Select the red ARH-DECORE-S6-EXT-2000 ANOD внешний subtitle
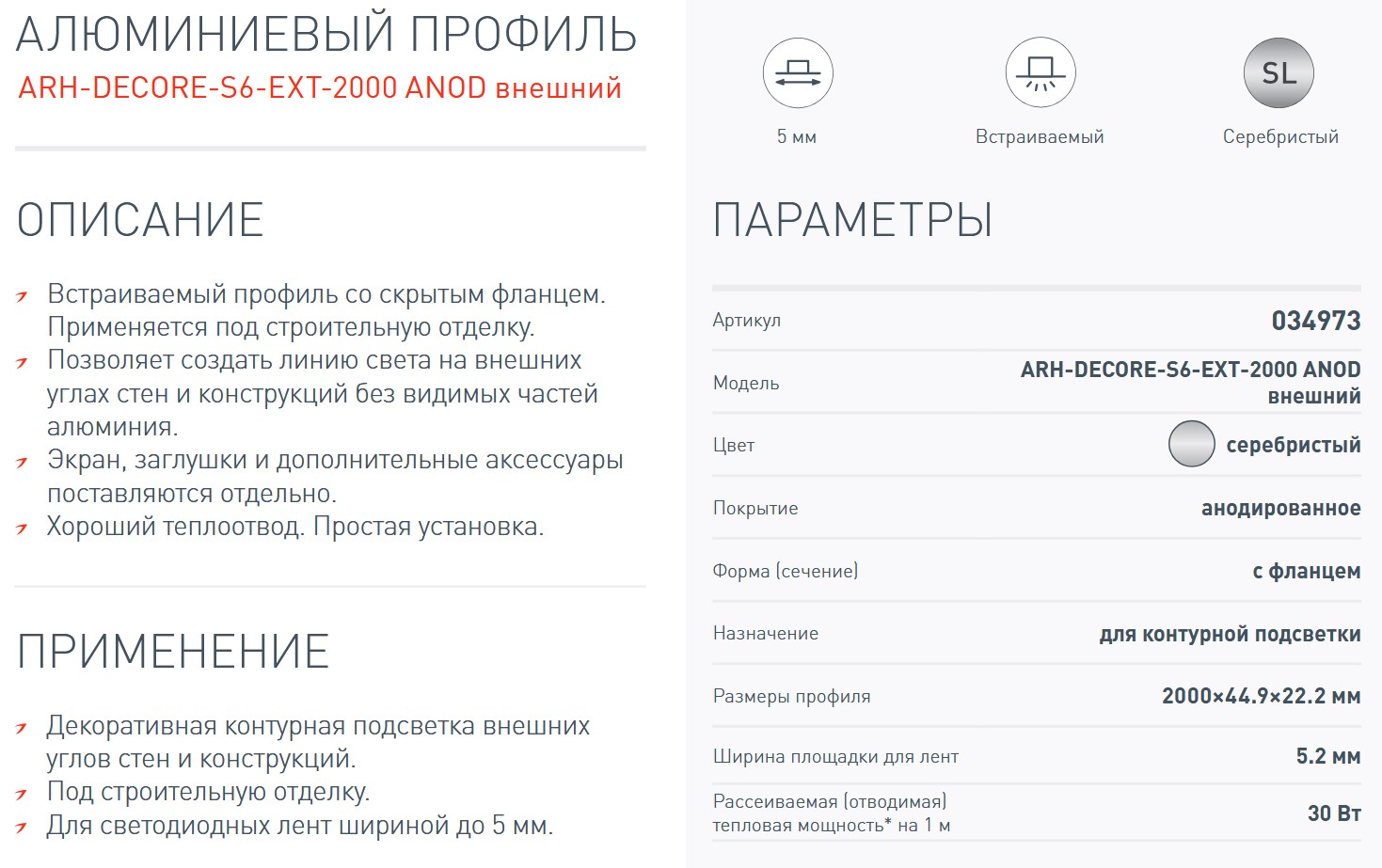Image resolution: width=1382 pixels, height=868 pixels. [x=320, y=88]
